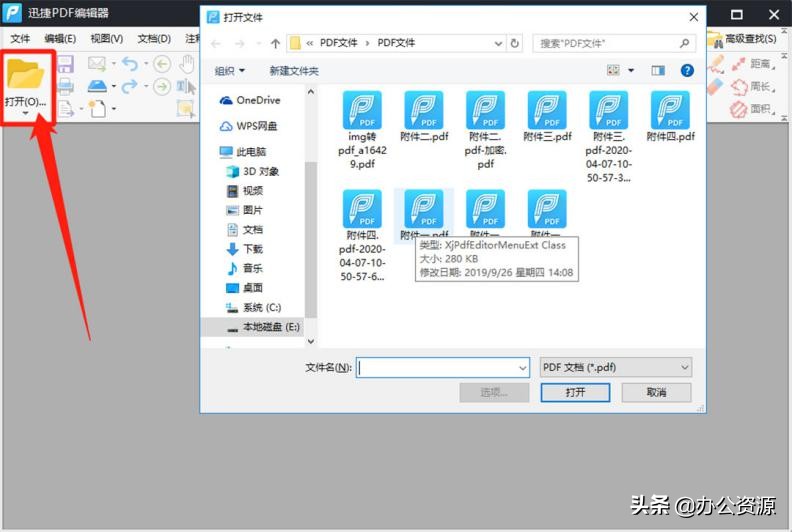Select the hand tool icon
792x532 pixels.
click(186, 64)
